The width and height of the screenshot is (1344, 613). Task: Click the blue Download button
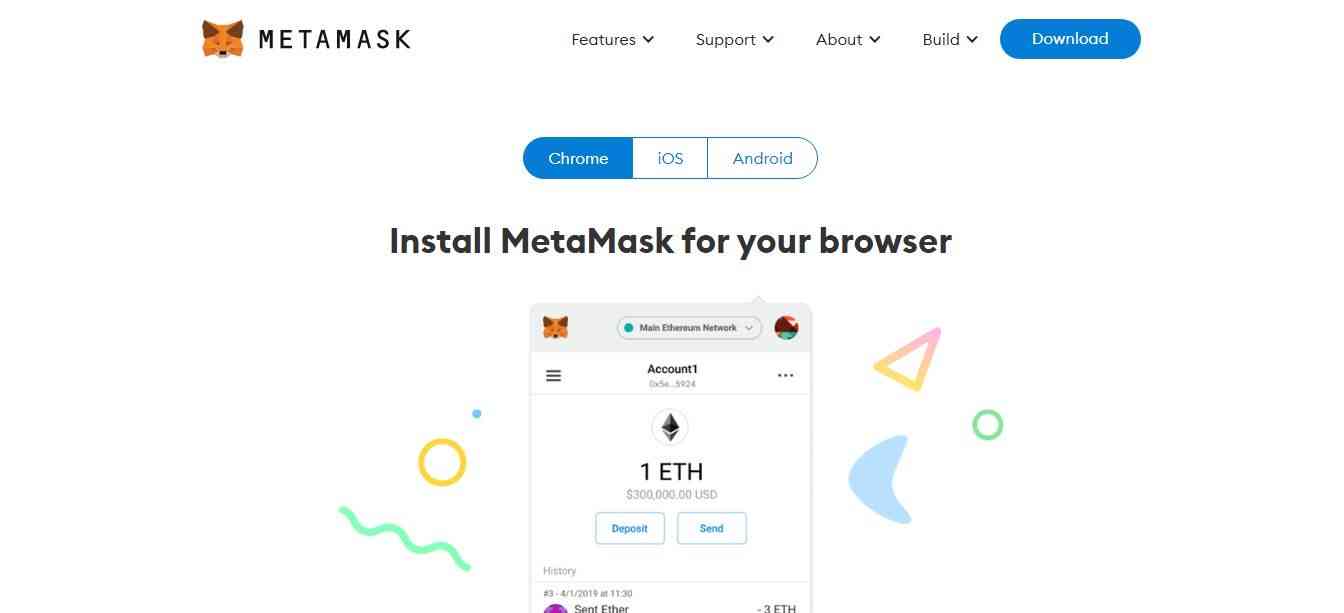pos(1070,39)
